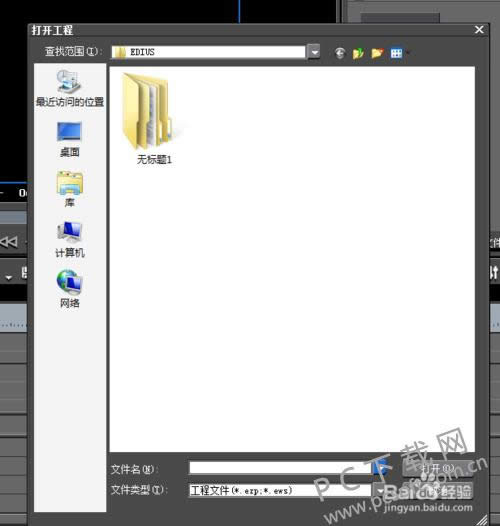Click the 文件名 filename input field

281,468
